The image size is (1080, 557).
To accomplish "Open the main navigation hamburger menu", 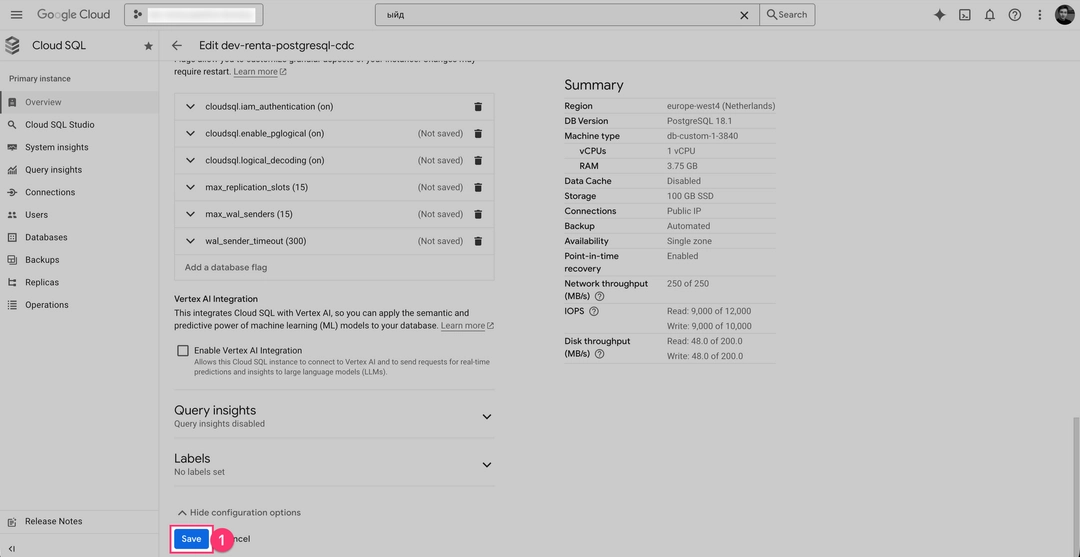I will [x=16, y=15].
